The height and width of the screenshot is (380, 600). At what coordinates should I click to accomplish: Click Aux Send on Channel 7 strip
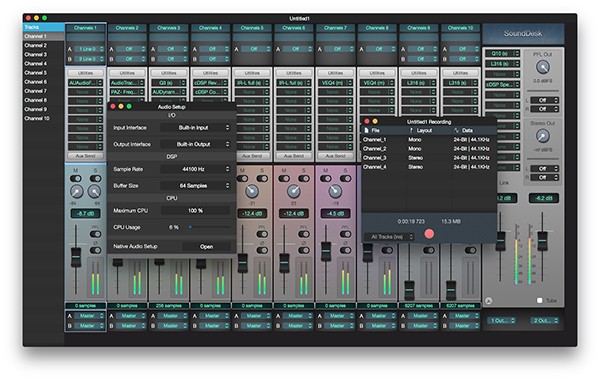tap(335, 156)
